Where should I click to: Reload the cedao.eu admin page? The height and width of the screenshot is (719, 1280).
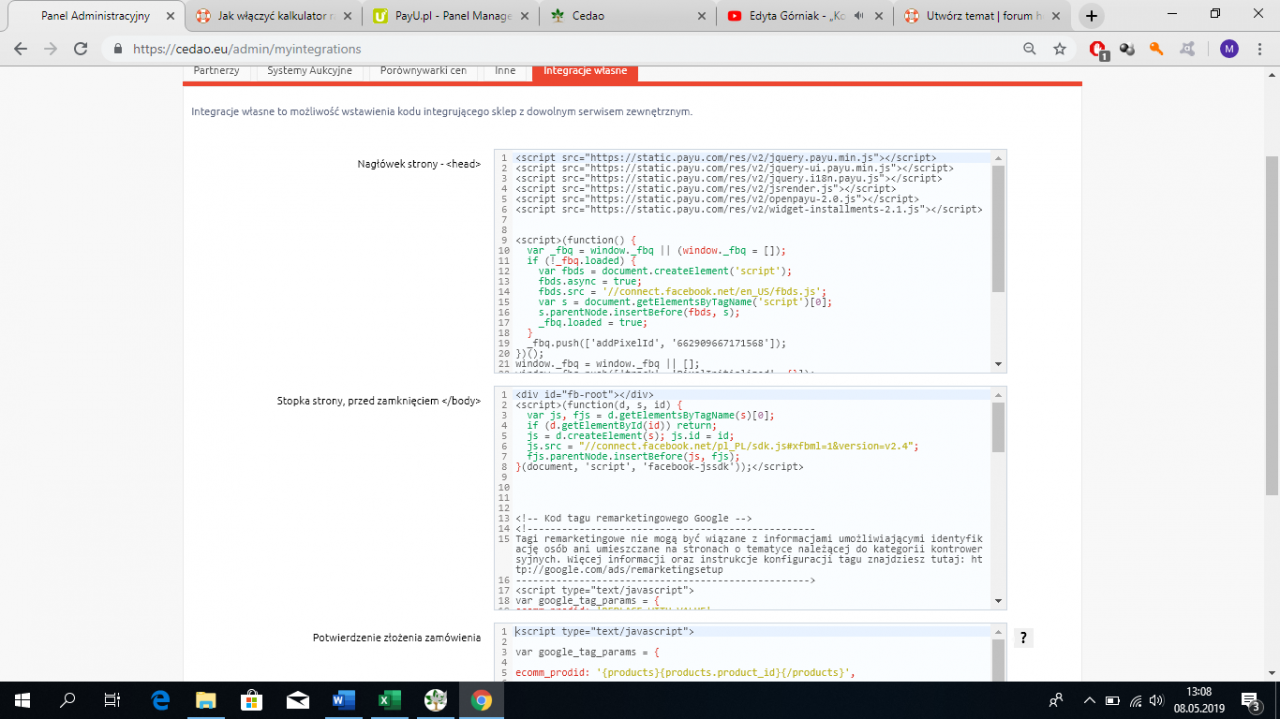(x=81, y=48)
